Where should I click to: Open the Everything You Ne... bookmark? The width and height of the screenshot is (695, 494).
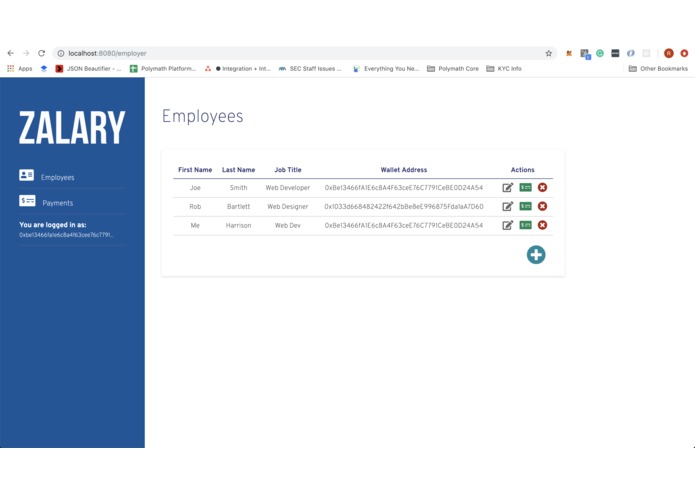[x=386, y=69]
